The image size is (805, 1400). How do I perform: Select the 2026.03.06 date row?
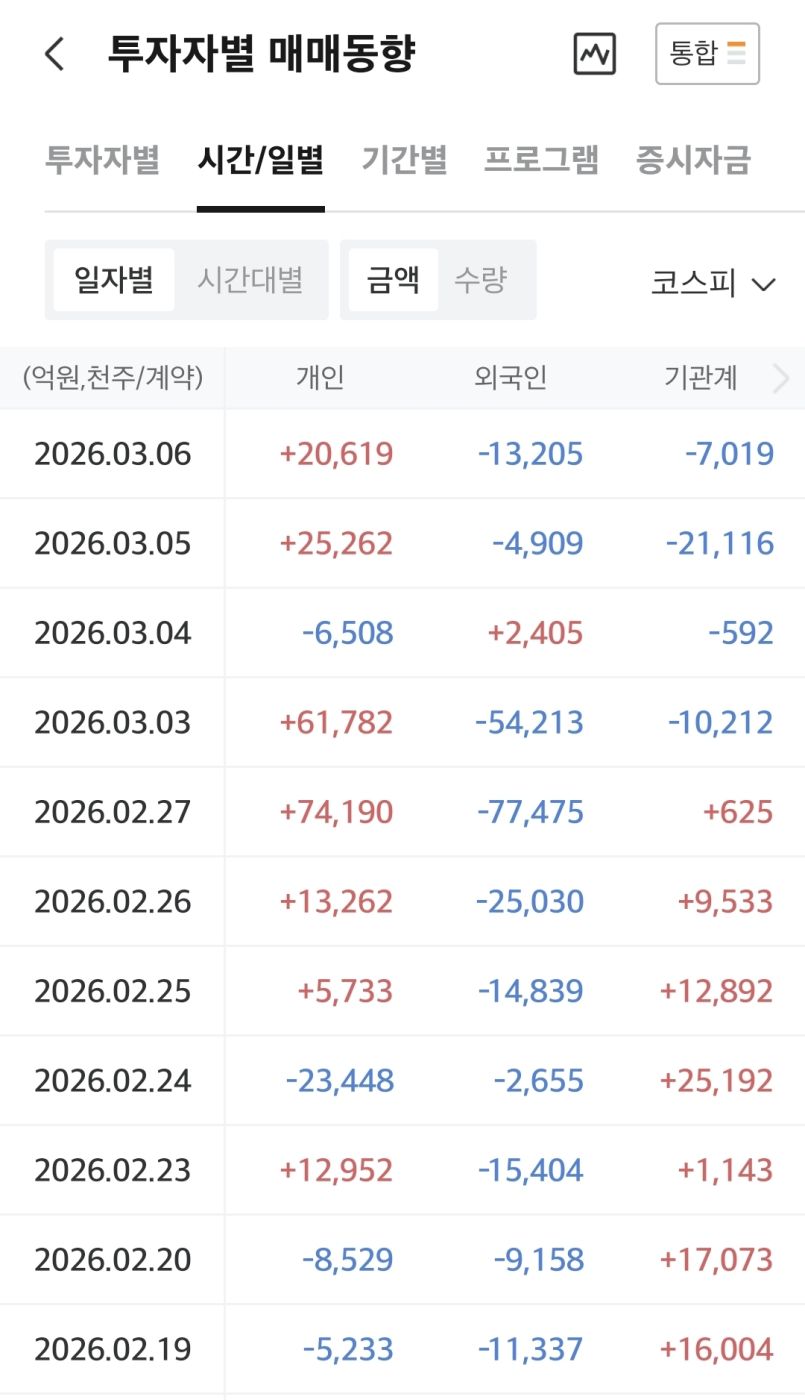point(112,454)
